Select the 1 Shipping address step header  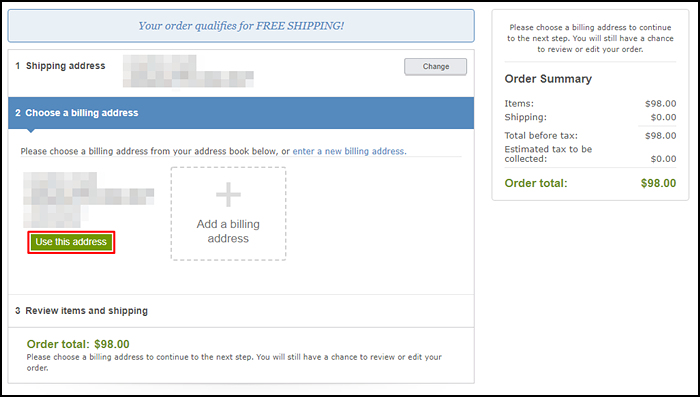(60, 66)
